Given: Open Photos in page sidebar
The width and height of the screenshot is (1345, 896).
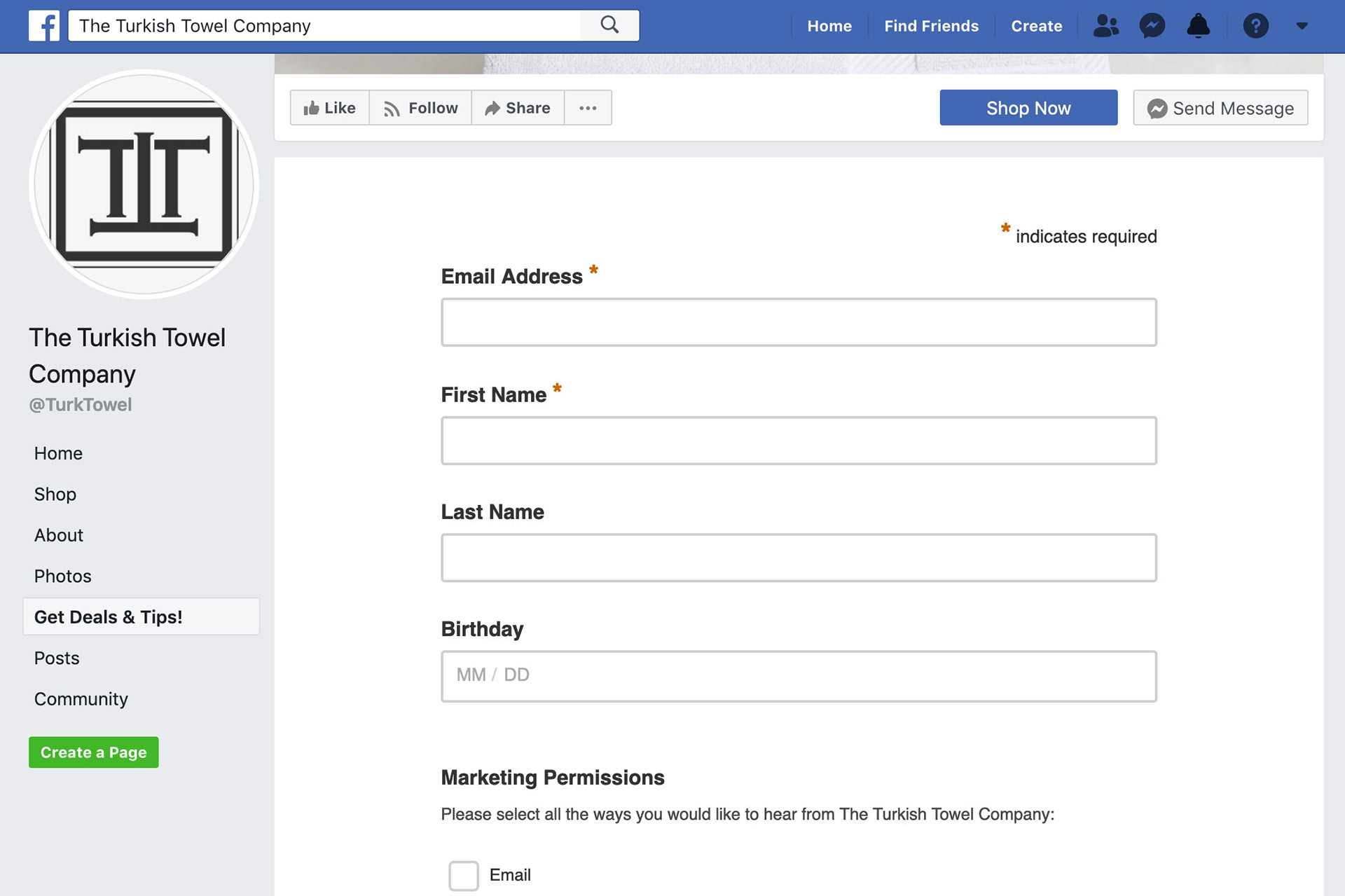Looking at the screenshot, I should click(x=63, y=577).
